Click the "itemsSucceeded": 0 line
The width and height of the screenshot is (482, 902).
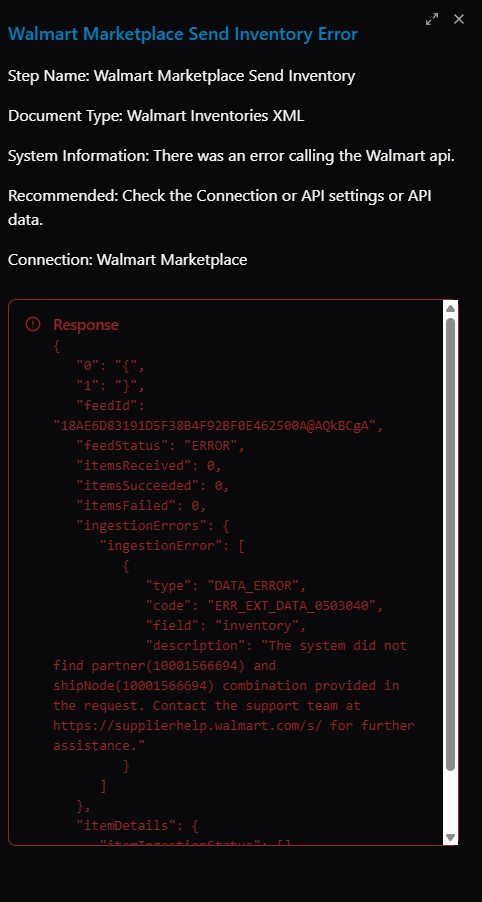point(153,486)
